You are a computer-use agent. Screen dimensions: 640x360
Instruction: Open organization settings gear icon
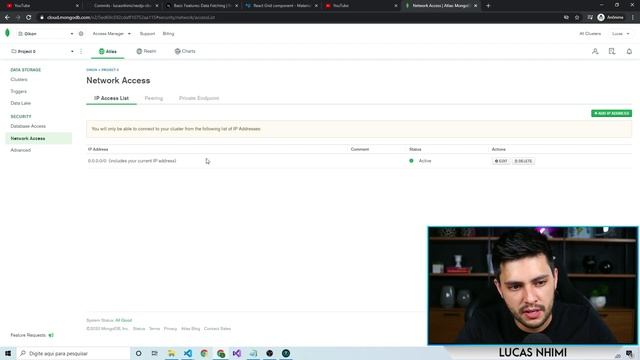point(81,33)
